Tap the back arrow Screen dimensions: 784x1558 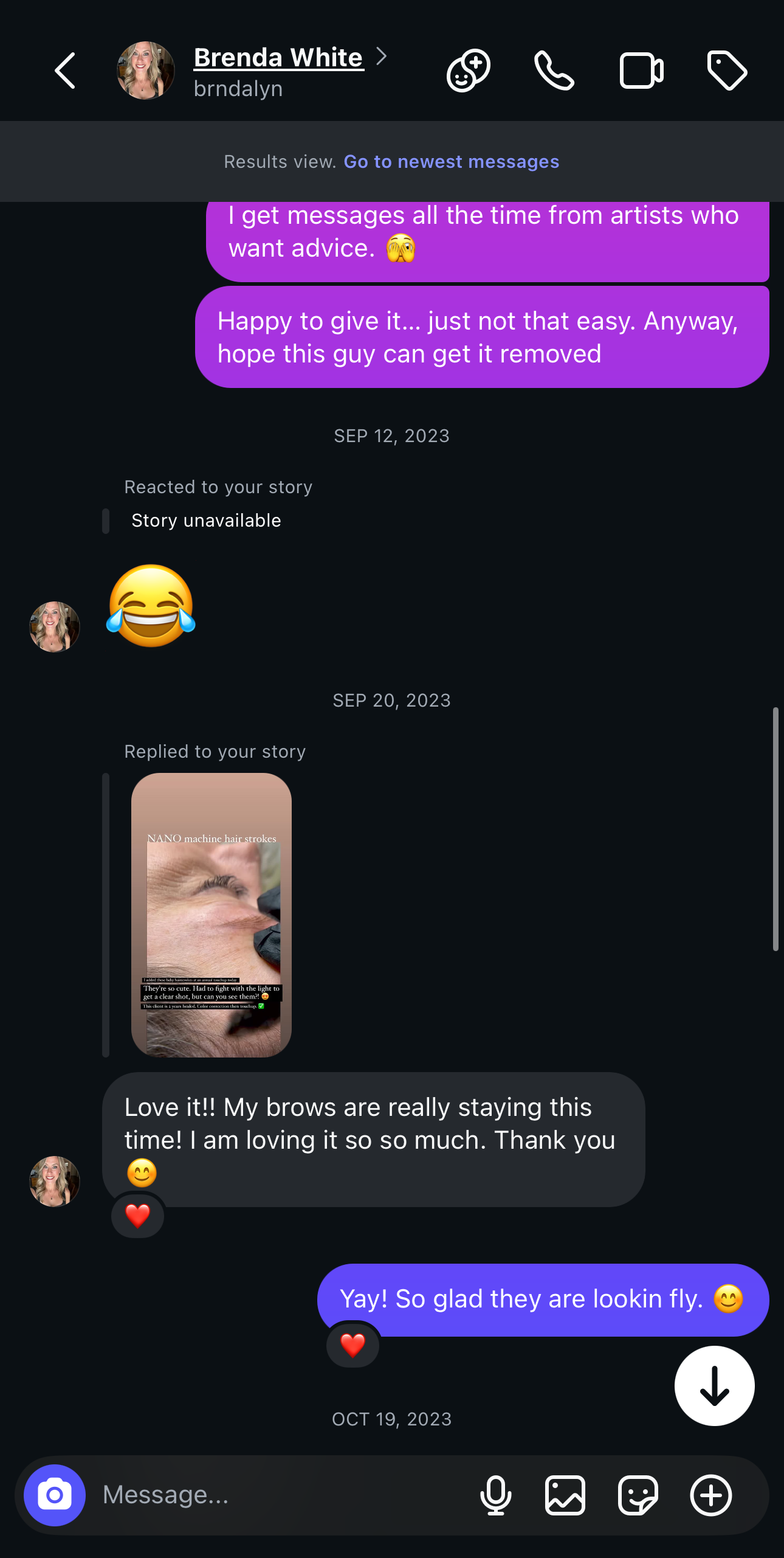click(x=65, y=71)
